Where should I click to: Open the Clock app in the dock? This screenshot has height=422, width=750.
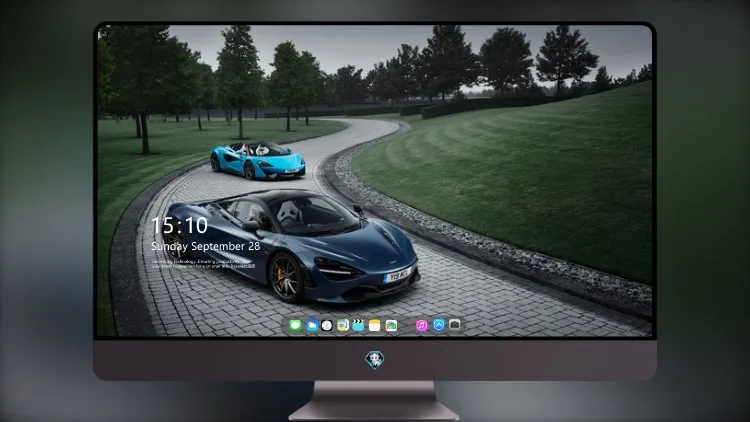(x=327, y=326)
